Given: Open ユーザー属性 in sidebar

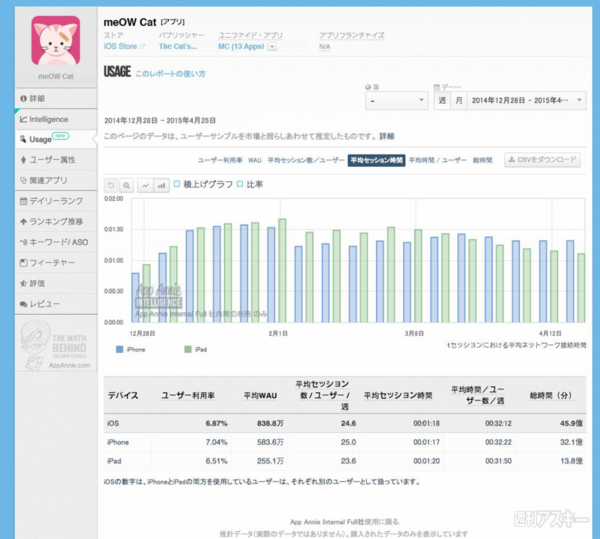Looking at the screenshot, I should [x=56, y=160].
